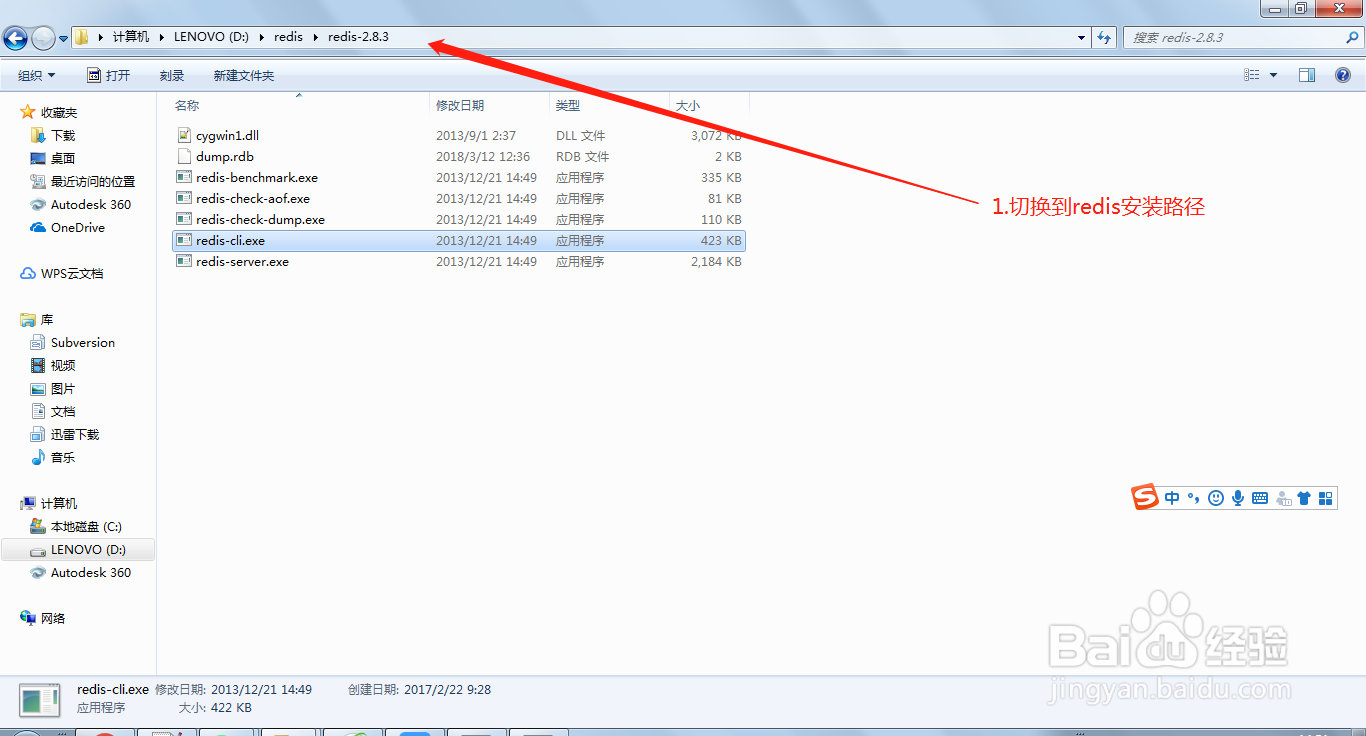
Task: Click 刻录 in the toolbar
Action: [x=171, y=74]
